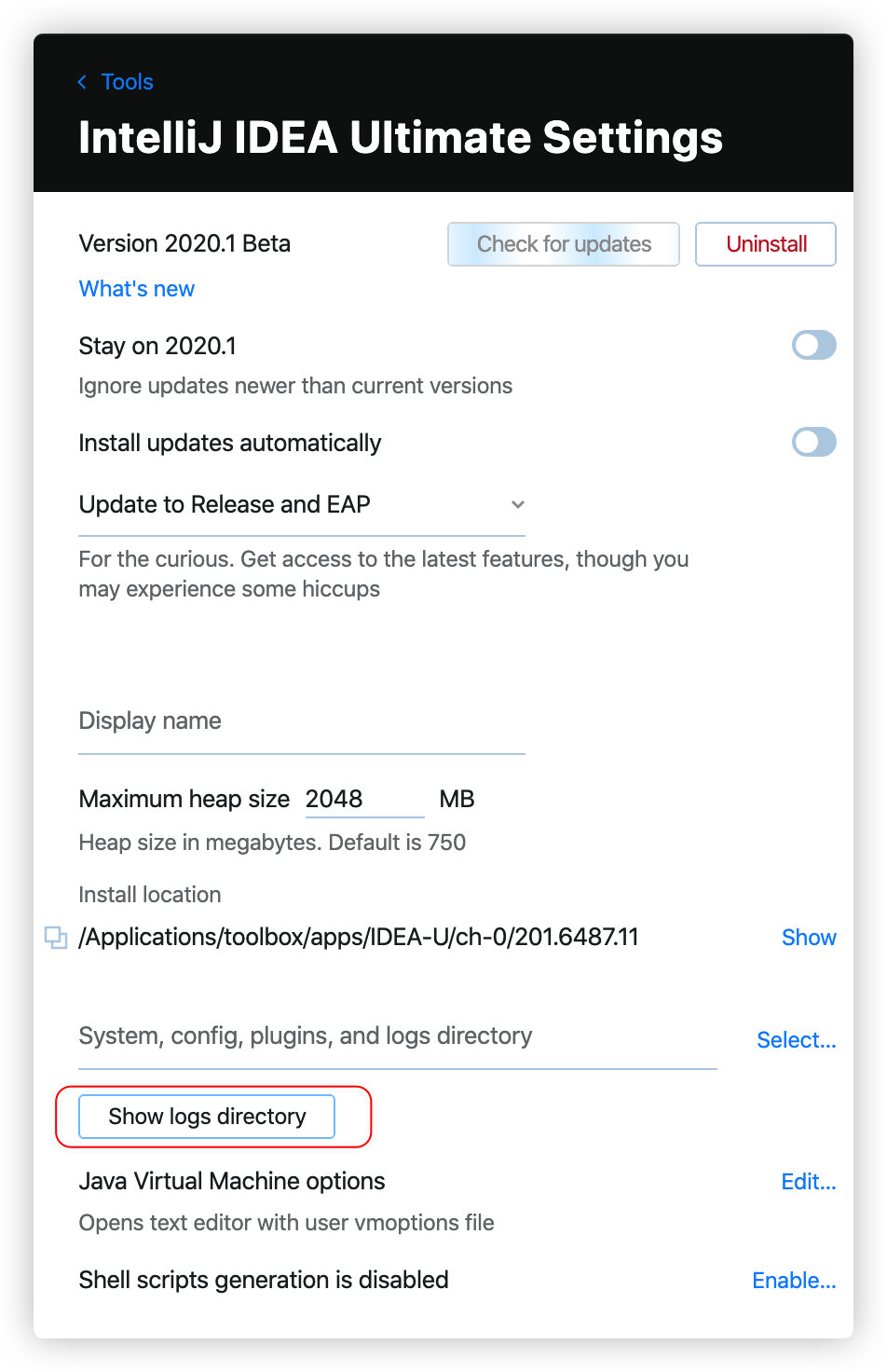The height and width of the screenshot is (1372, 887).
Task: Open the Update to Release and EAP dropdown
Action: point(302,505)
